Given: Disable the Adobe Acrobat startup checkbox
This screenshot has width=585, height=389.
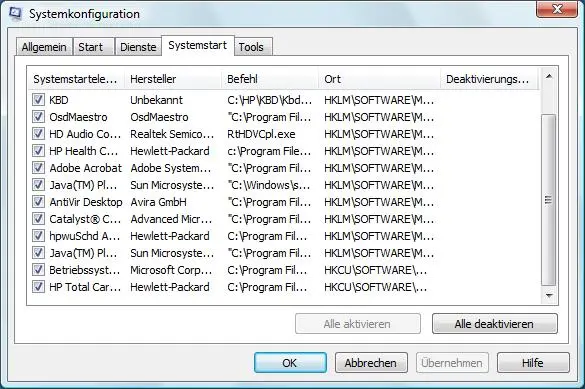Looking at the screenshot, I should point(38,167).
